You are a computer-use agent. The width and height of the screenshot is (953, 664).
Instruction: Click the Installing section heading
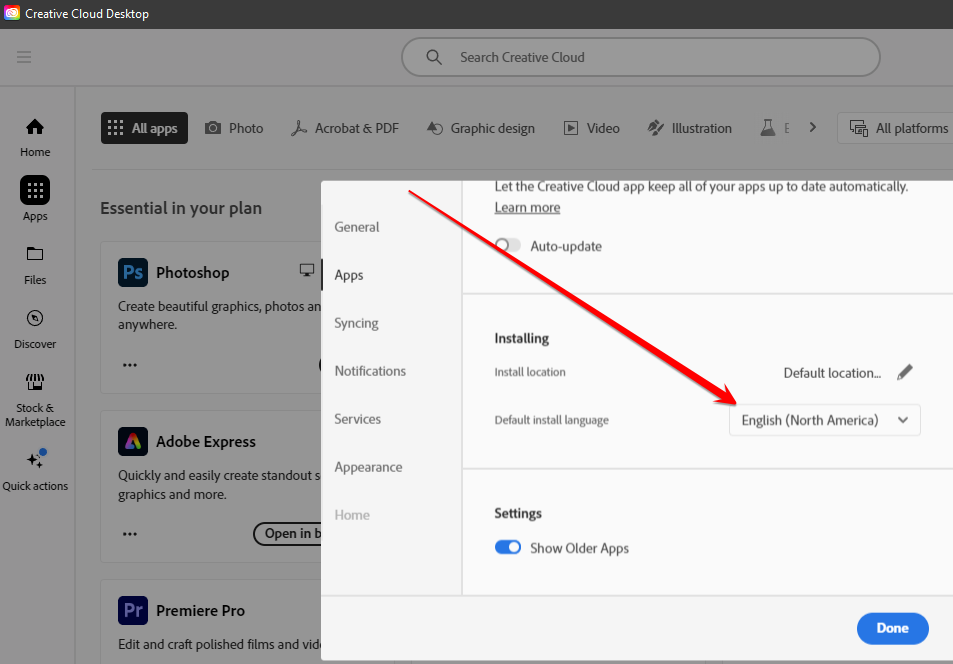point(521,338)
